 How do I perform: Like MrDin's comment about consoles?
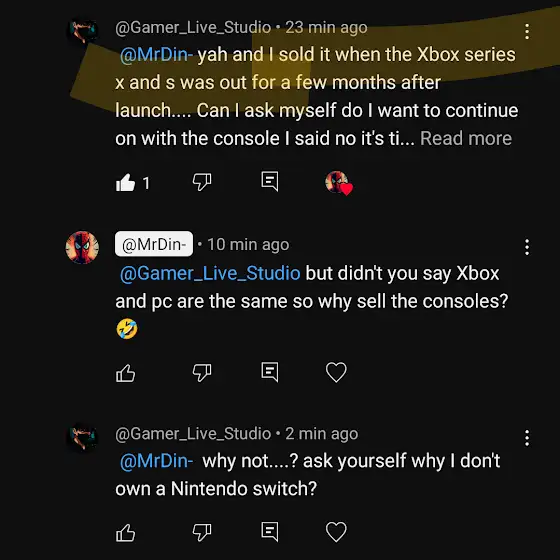click(x=125, y=373)
